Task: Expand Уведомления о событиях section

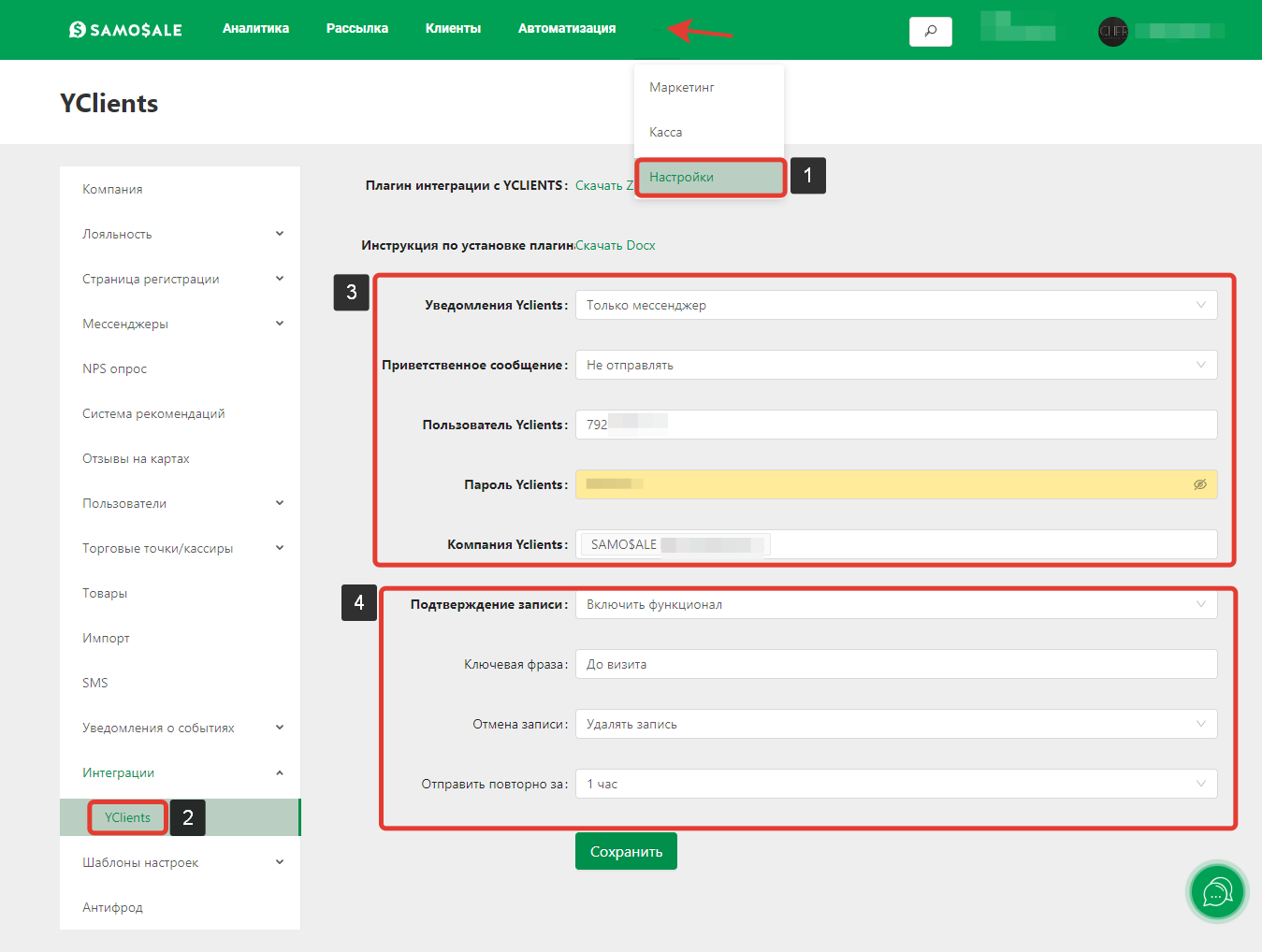Action: pyautogui.click(x=180, y=728)
